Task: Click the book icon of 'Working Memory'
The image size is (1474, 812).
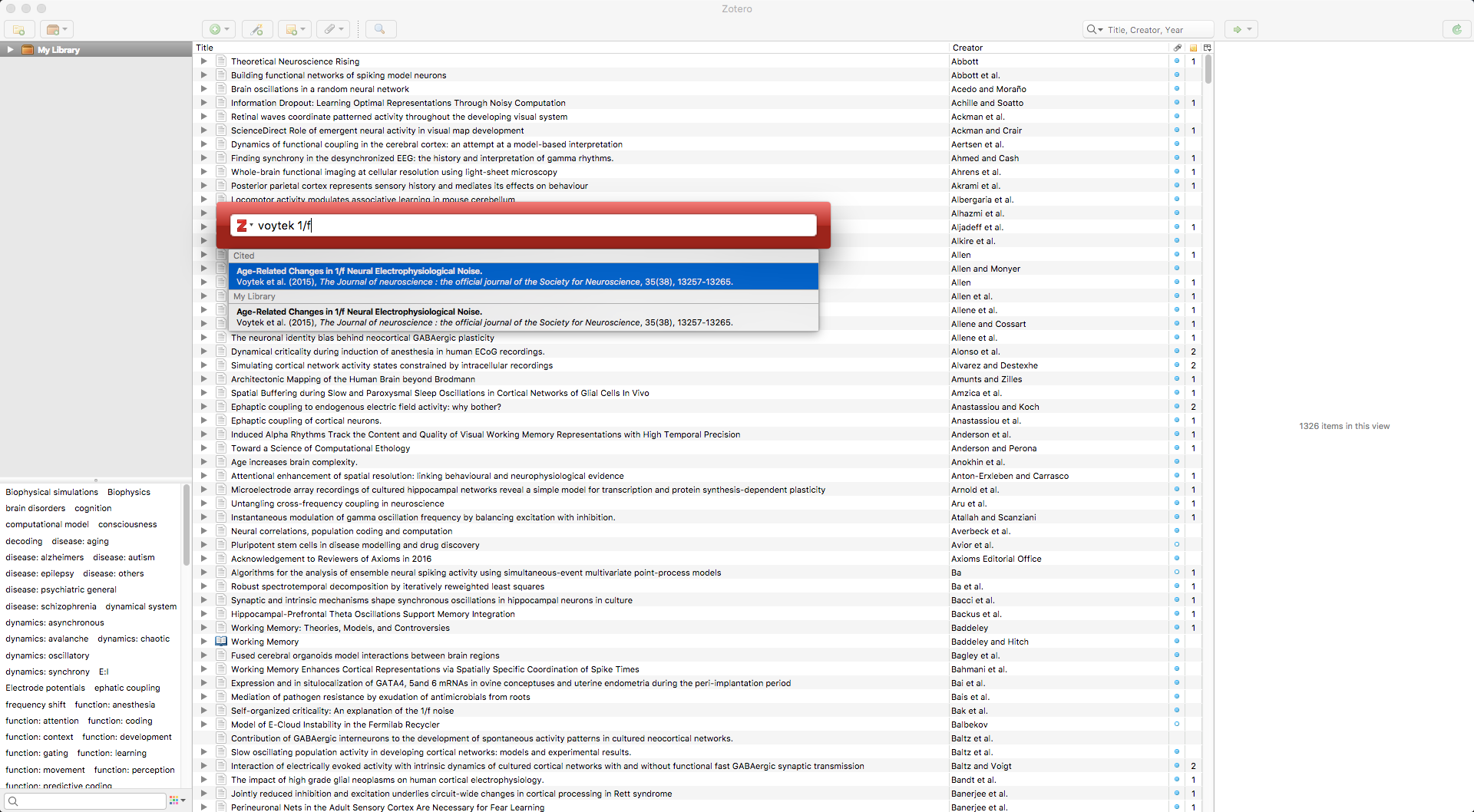Action: click(x=221, y=642)
